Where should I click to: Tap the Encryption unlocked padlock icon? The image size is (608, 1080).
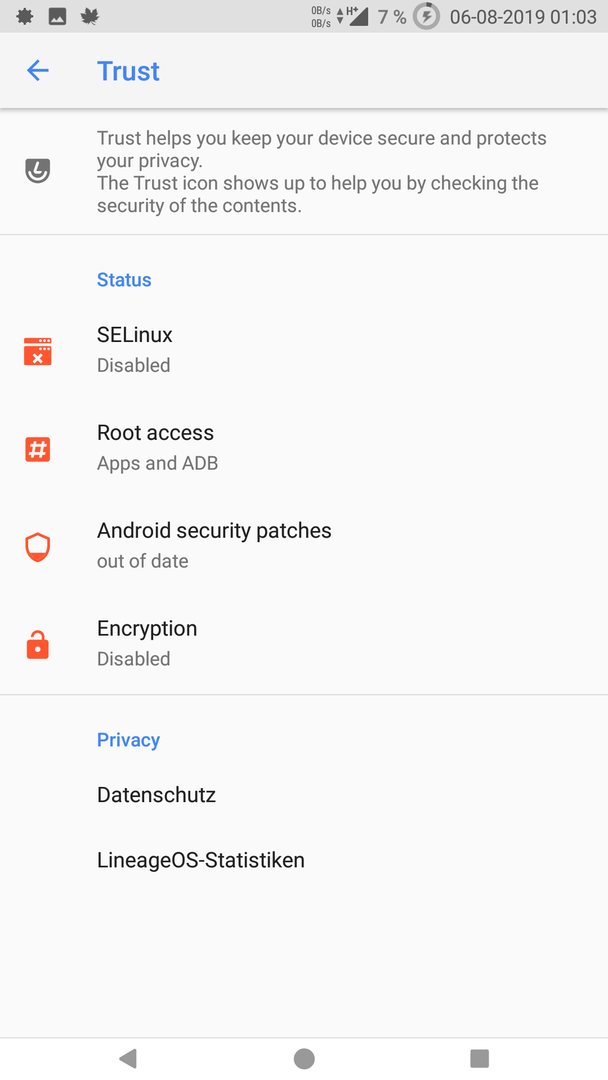[38, 645]
